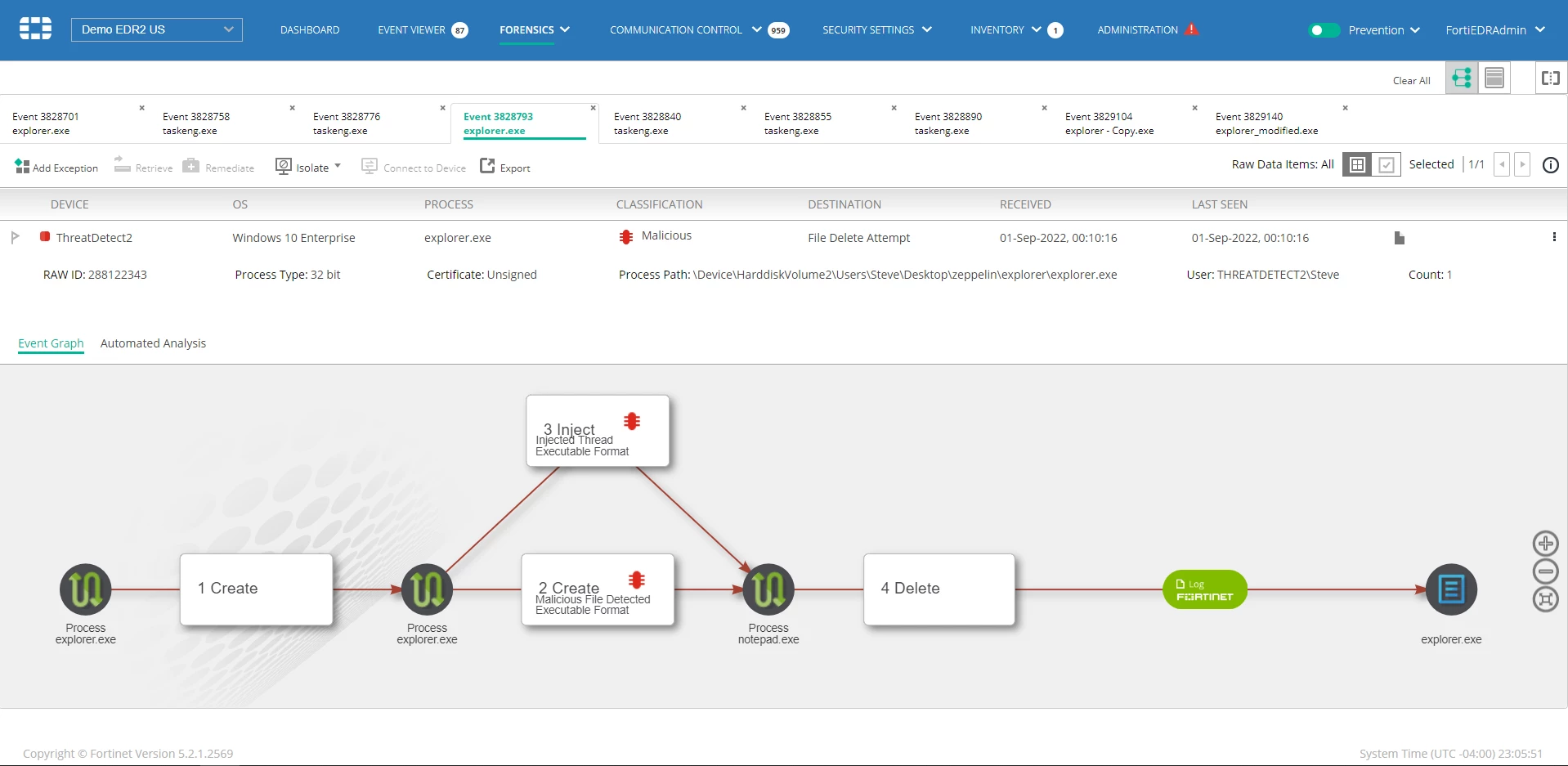Click the 2 Create malicious file node
1568x766 pixels.
click(598, 589)
